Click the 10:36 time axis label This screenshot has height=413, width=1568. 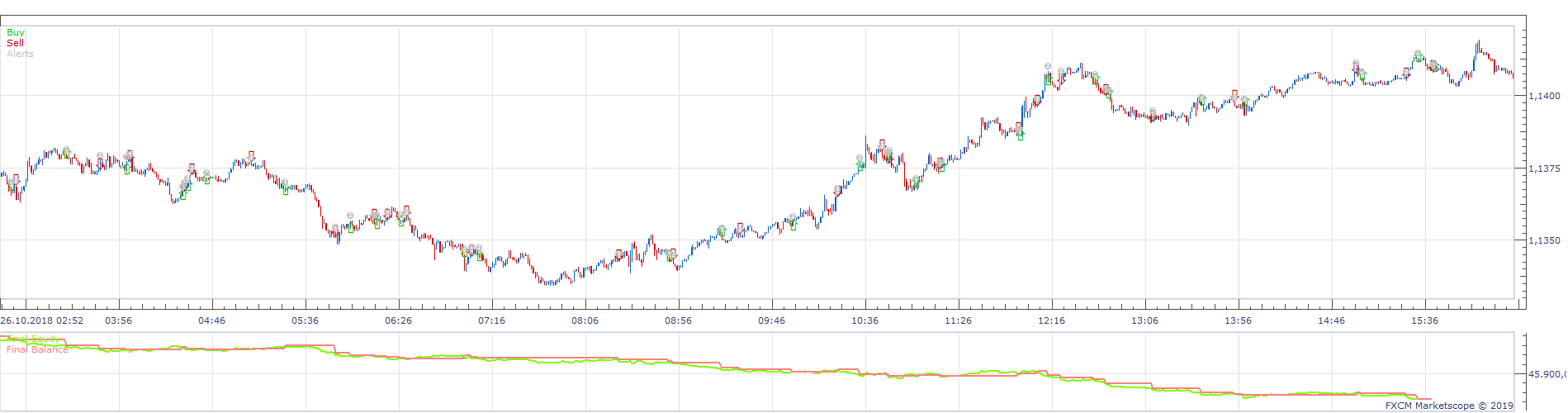[865, 320]
